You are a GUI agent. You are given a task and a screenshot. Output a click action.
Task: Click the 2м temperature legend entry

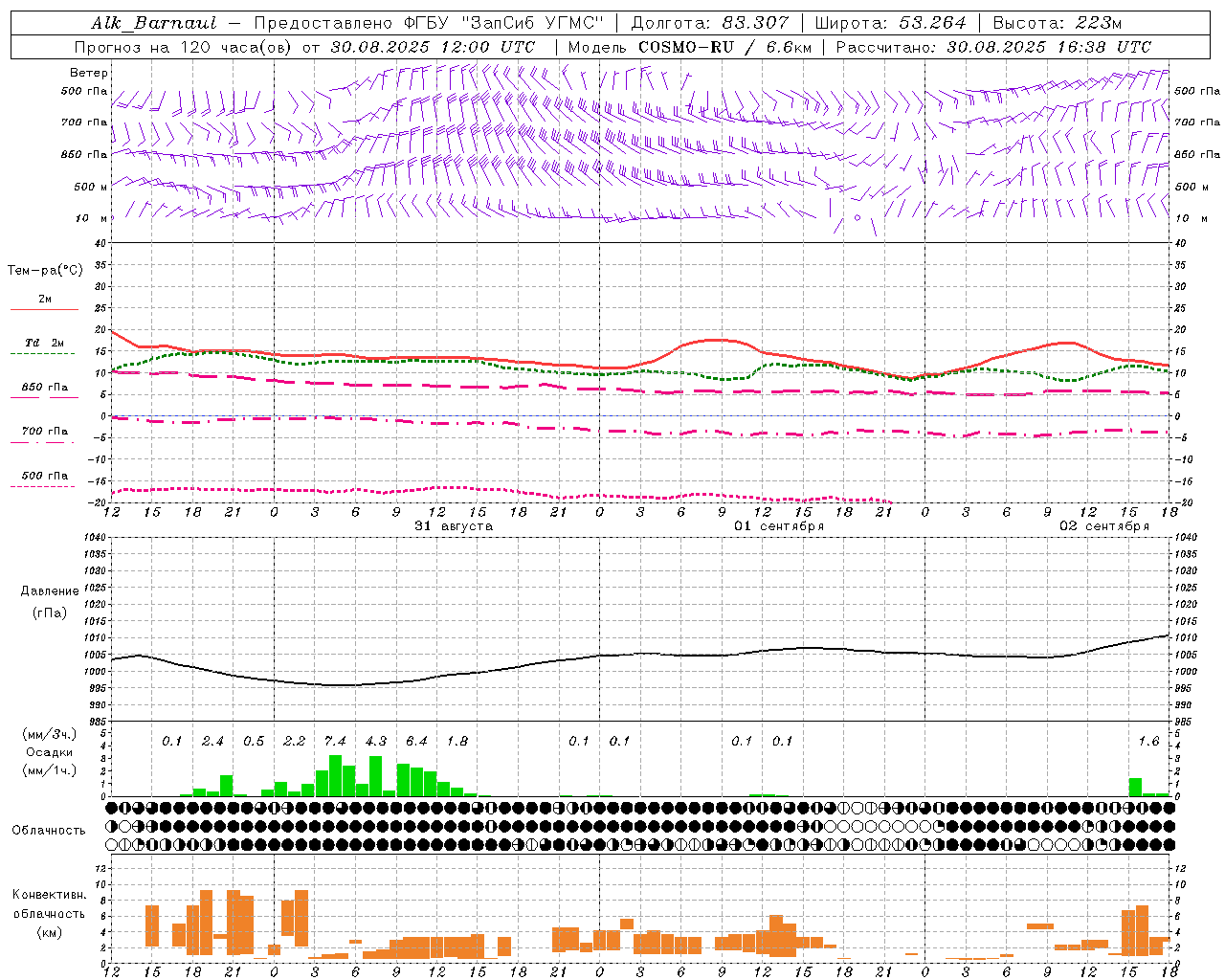45,299
